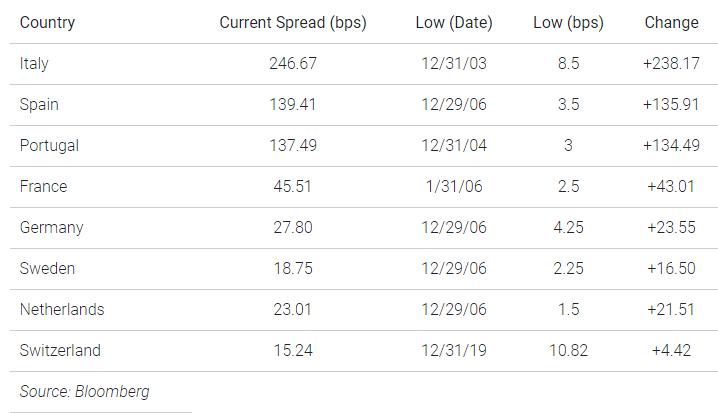The height and width of the screenshot is (413, 718).
Task: Click the Source: Bloomberg caption
Action: (85, 391)
